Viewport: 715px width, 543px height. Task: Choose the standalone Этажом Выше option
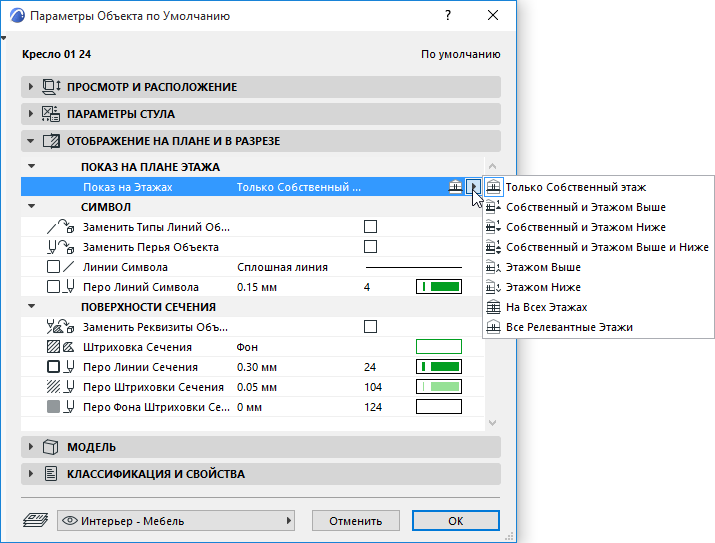point(598,267)
